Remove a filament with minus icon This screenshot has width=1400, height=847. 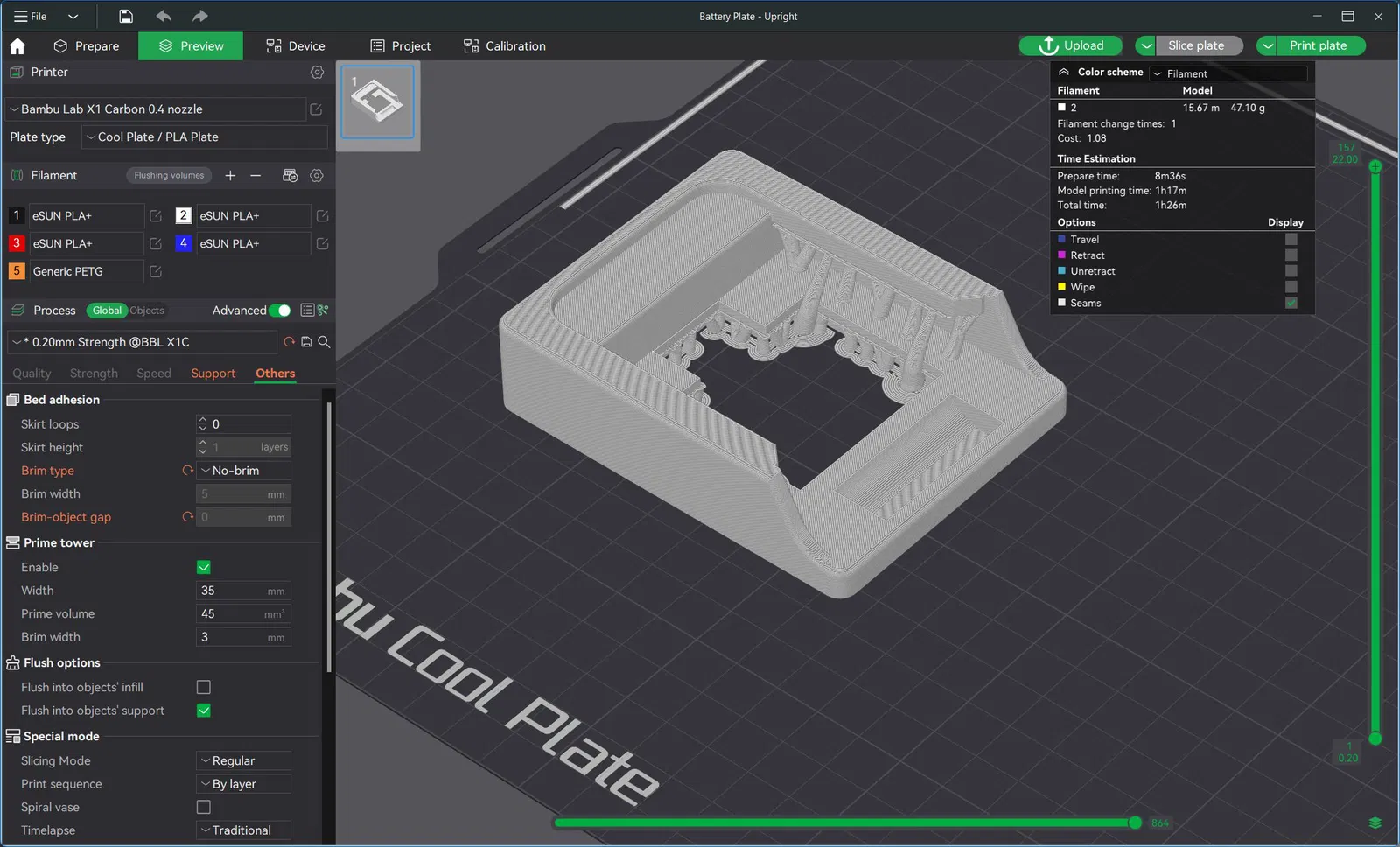255,175
